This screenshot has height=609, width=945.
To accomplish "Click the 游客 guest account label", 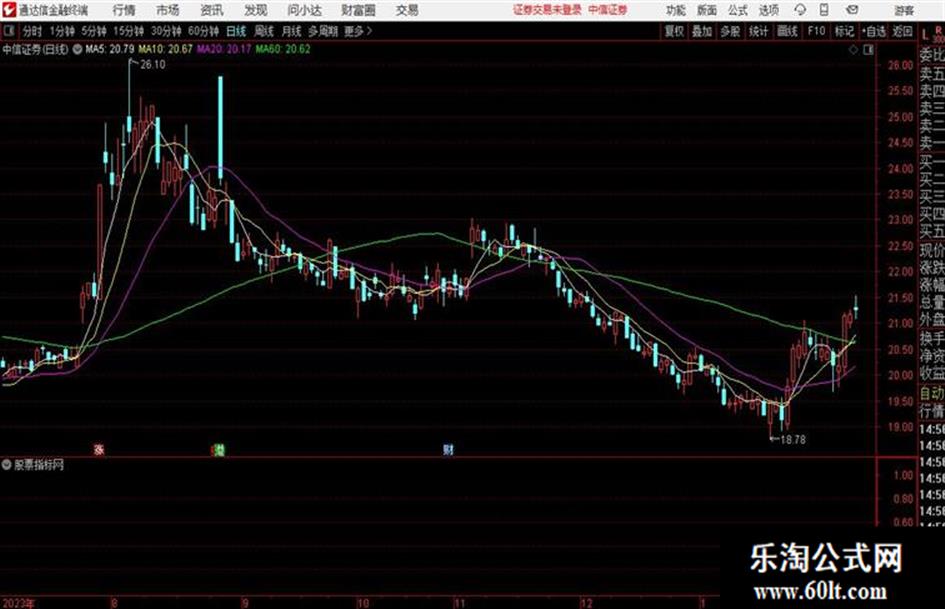I will pos(903,10).
